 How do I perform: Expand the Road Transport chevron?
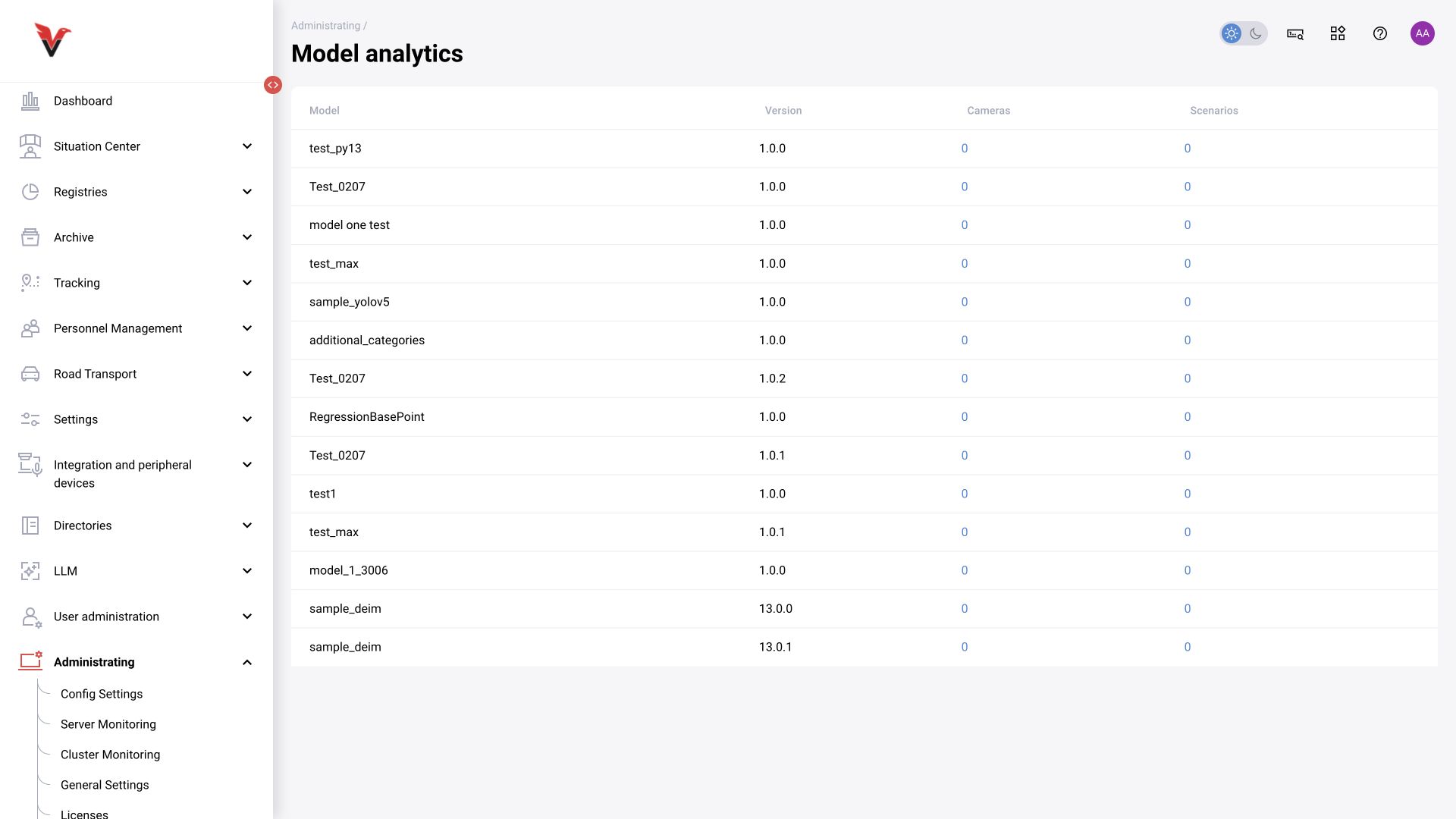[247, 374]
